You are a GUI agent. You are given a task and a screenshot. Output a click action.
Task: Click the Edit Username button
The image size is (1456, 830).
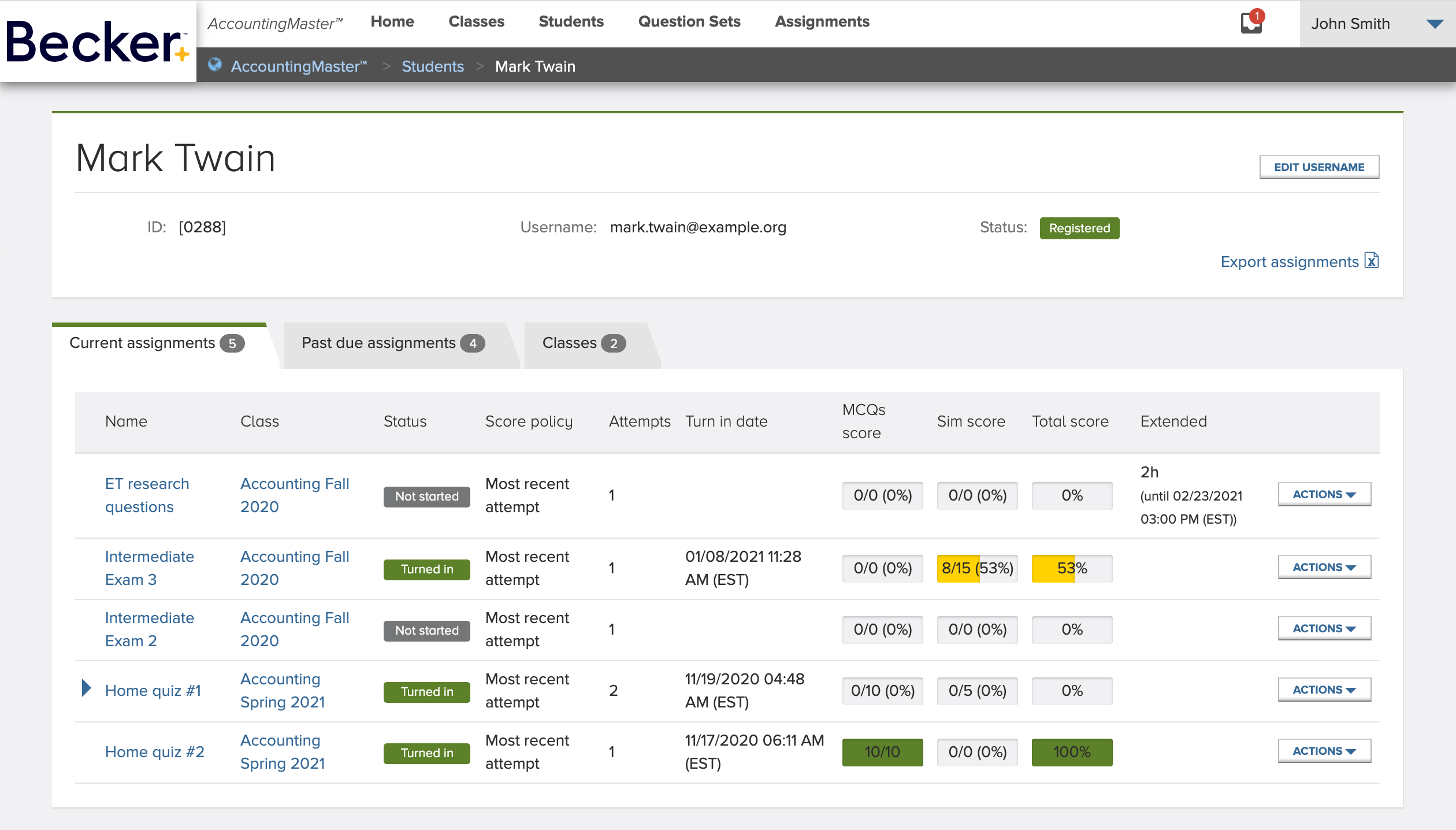(1319, 167)
